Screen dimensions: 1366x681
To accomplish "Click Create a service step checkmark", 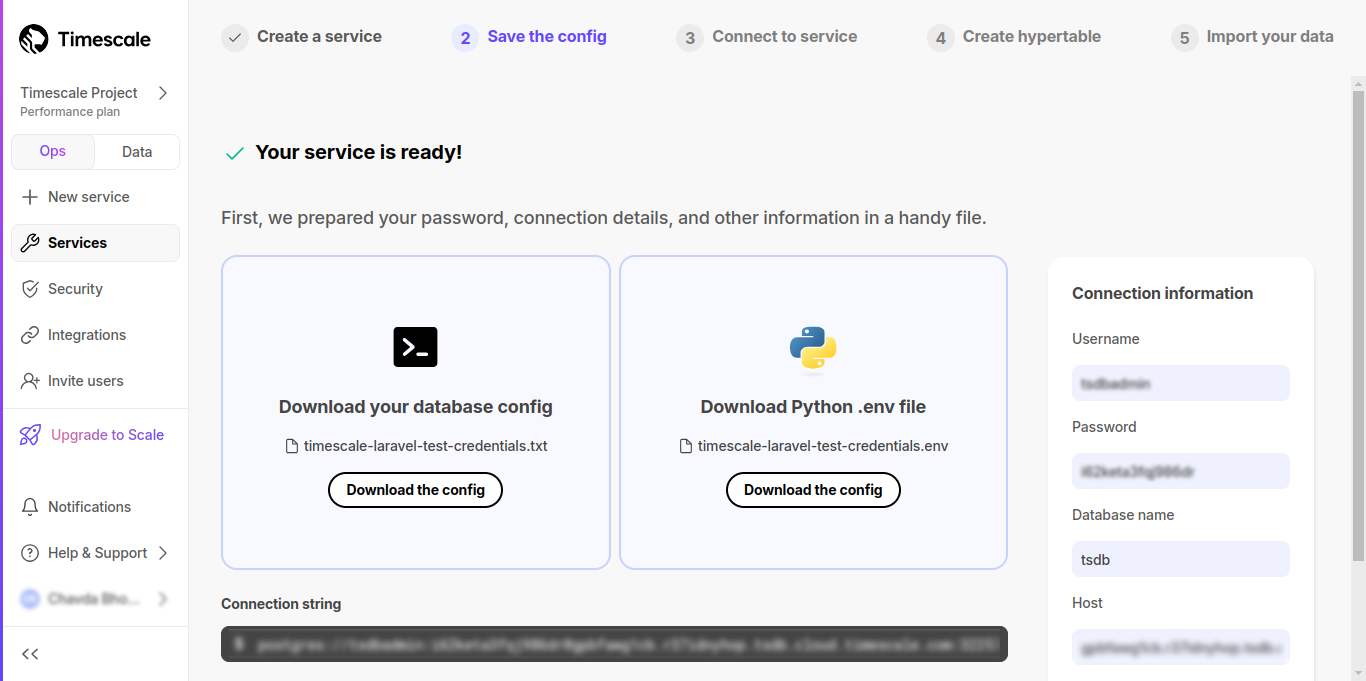I will click(235, 38).
